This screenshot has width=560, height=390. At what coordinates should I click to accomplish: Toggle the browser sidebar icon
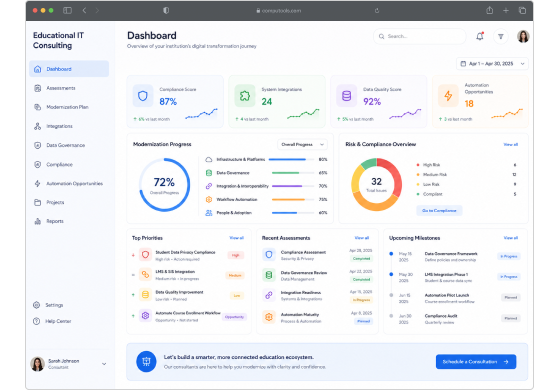tap(67, 10)
